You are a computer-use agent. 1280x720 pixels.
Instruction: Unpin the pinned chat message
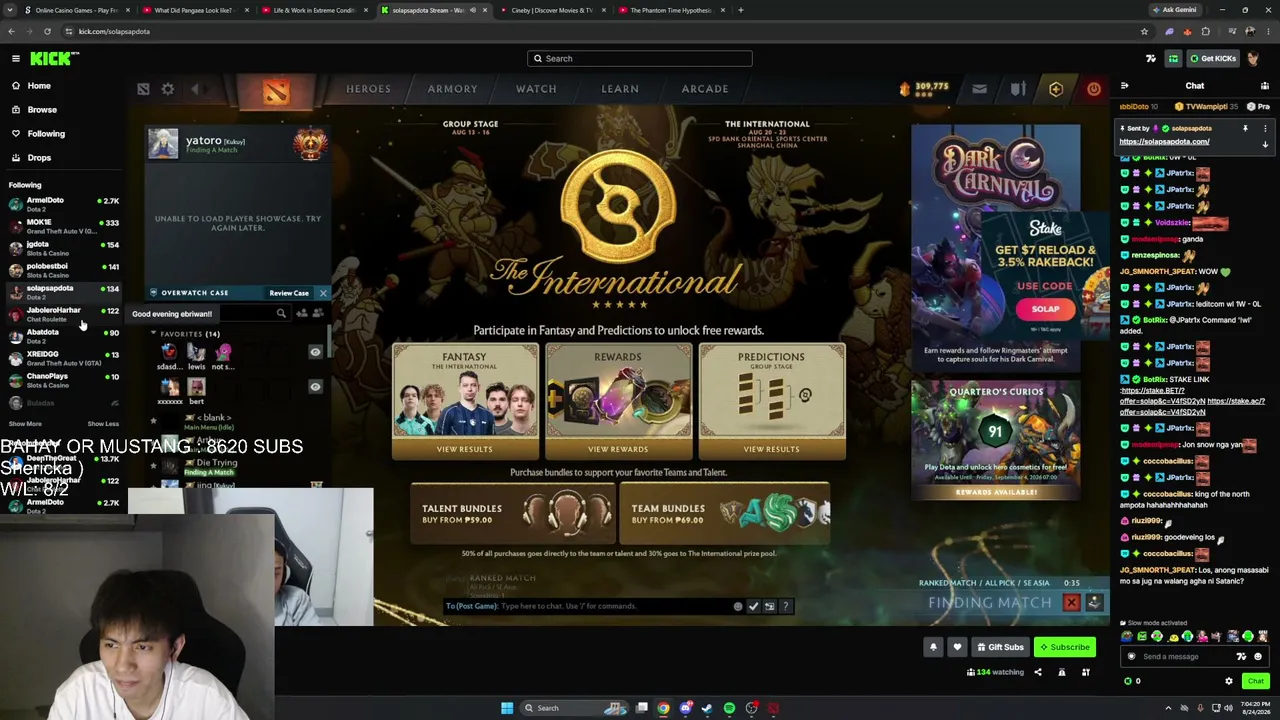point(1245,129)
